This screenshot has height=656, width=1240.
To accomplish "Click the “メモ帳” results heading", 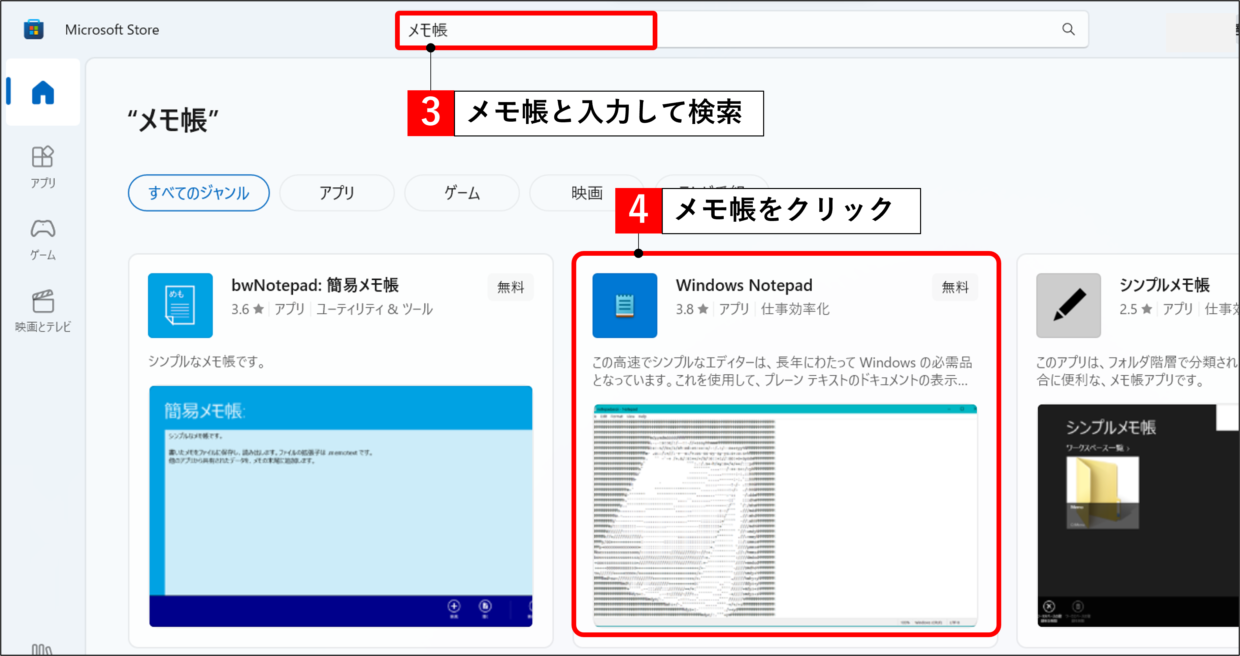I will pyautogui.click(x=173, y=122).
